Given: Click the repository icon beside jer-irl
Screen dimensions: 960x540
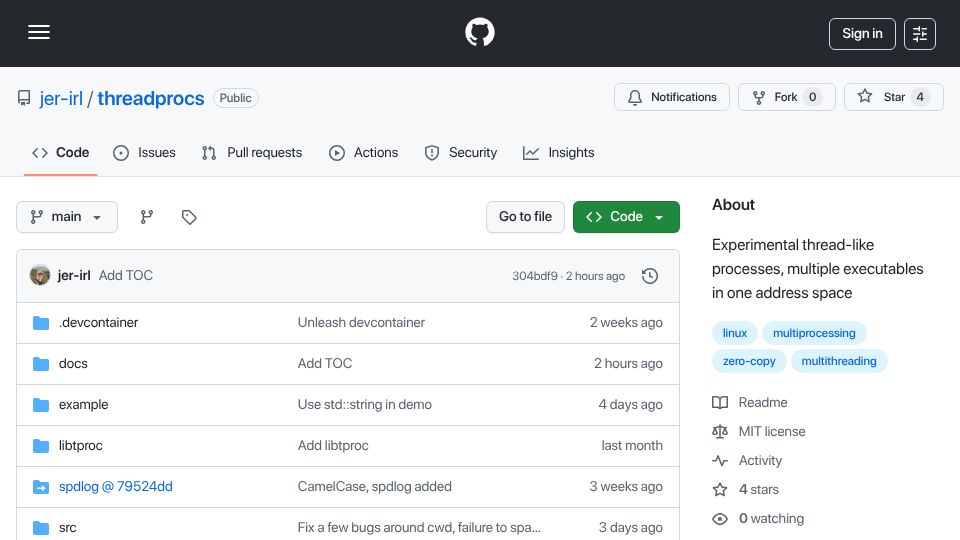Looking at the screenshot, I should 24,98.
